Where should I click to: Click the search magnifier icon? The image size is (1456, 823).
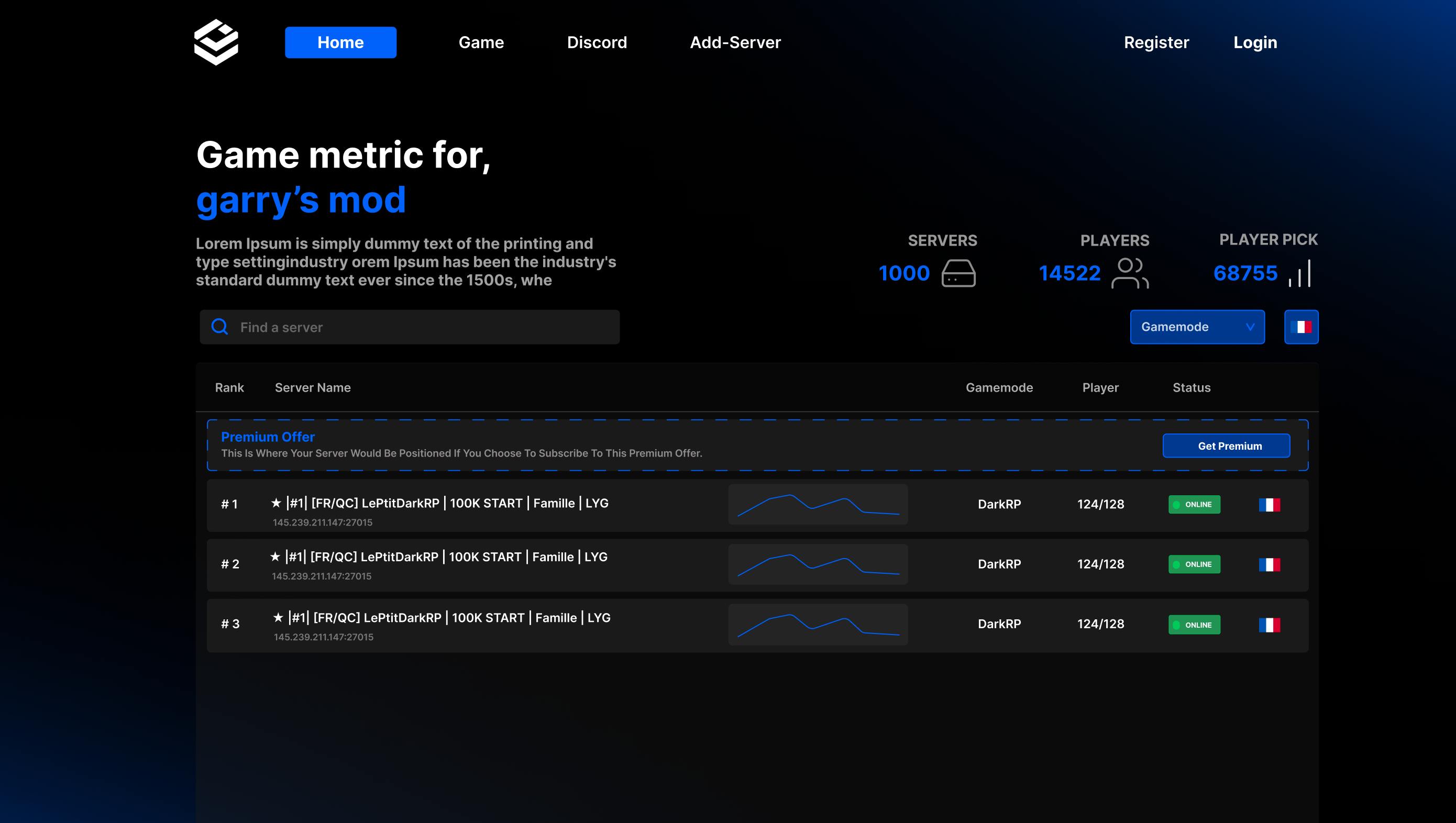(219, 327)
